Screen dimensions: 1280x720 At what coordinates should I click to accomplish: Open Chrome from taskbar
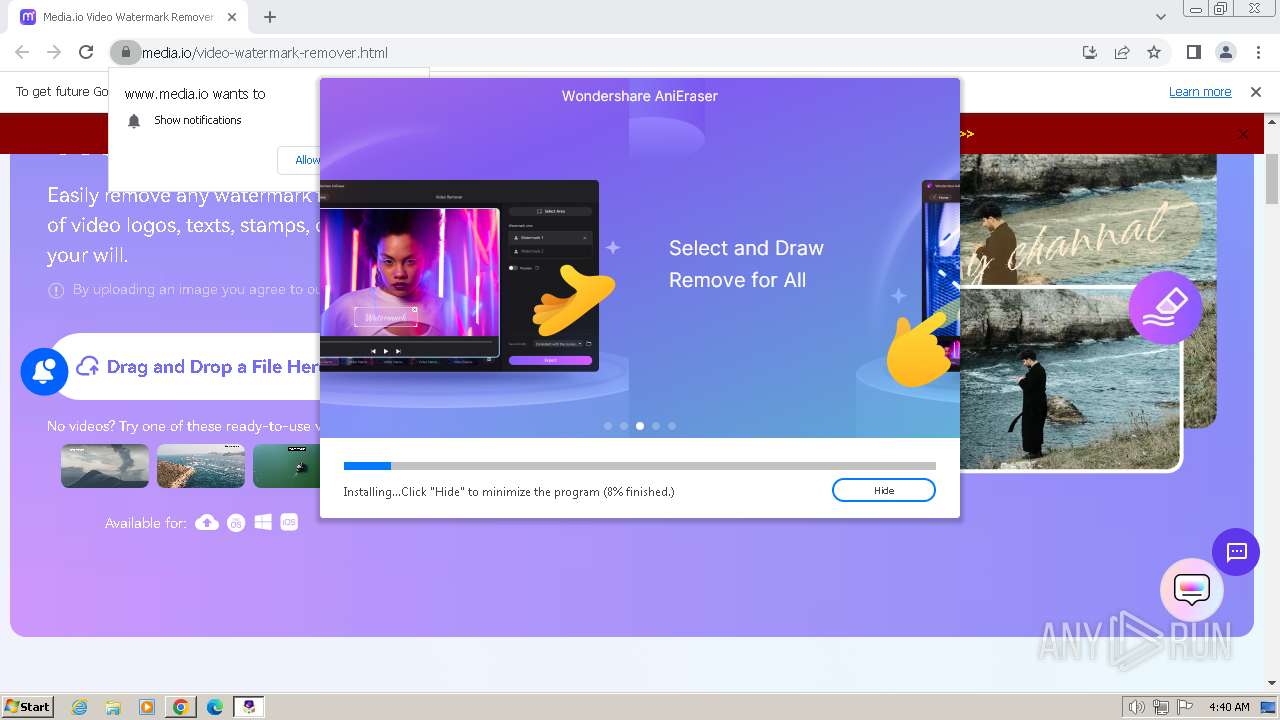pos(181,707)
